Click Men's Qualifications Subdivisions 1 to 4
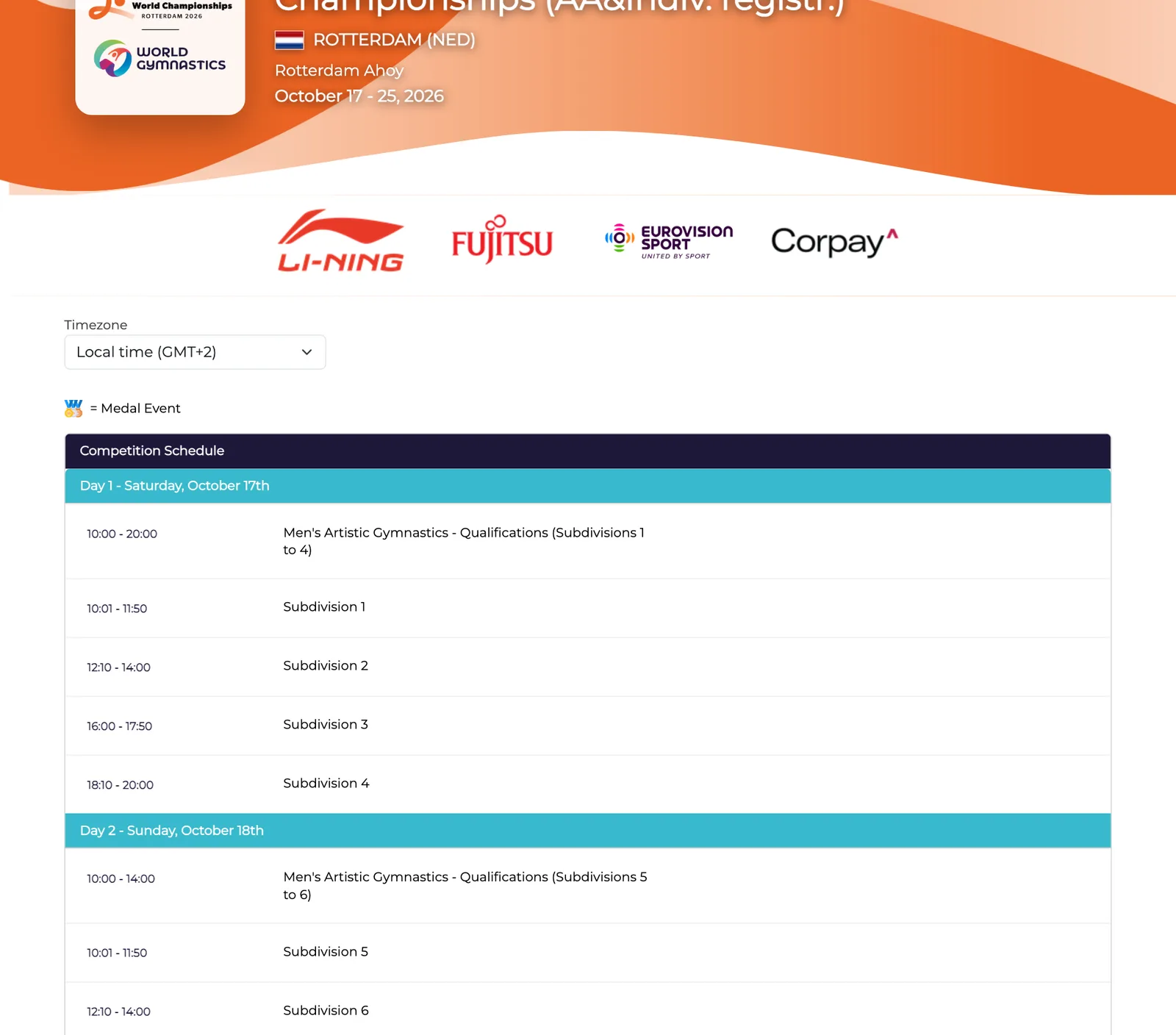1176x1035 pixels. click(464, 541)
